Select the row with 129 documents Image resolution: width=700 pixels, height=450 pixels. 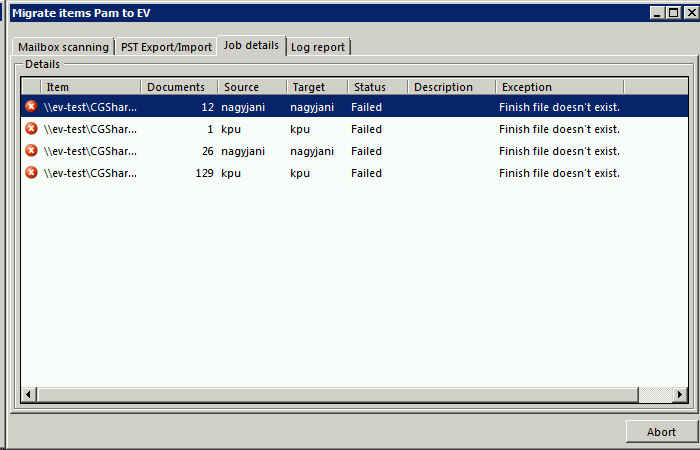coord(300,173)
